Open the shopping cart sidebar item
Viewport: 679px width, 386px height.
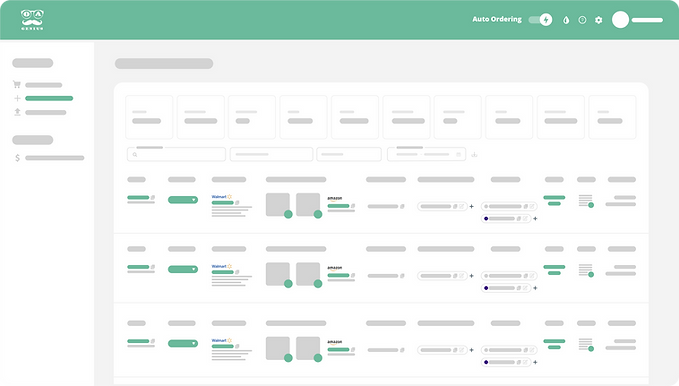coord(17,84)
